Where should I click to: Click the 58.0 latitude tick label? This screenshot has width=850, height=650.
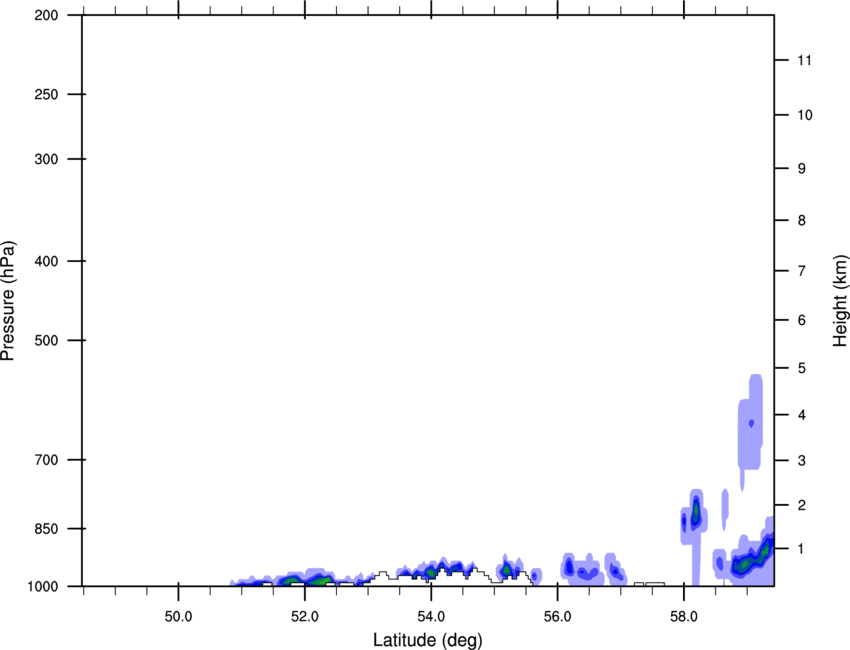684,617
